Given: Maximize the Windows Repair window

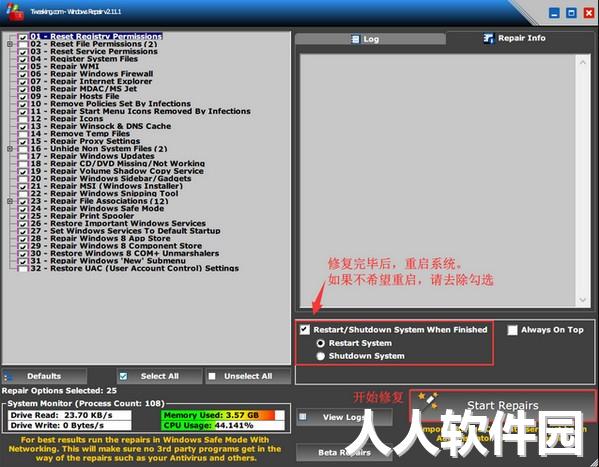Looking at the screenshot, I should [x=571, y=13].
